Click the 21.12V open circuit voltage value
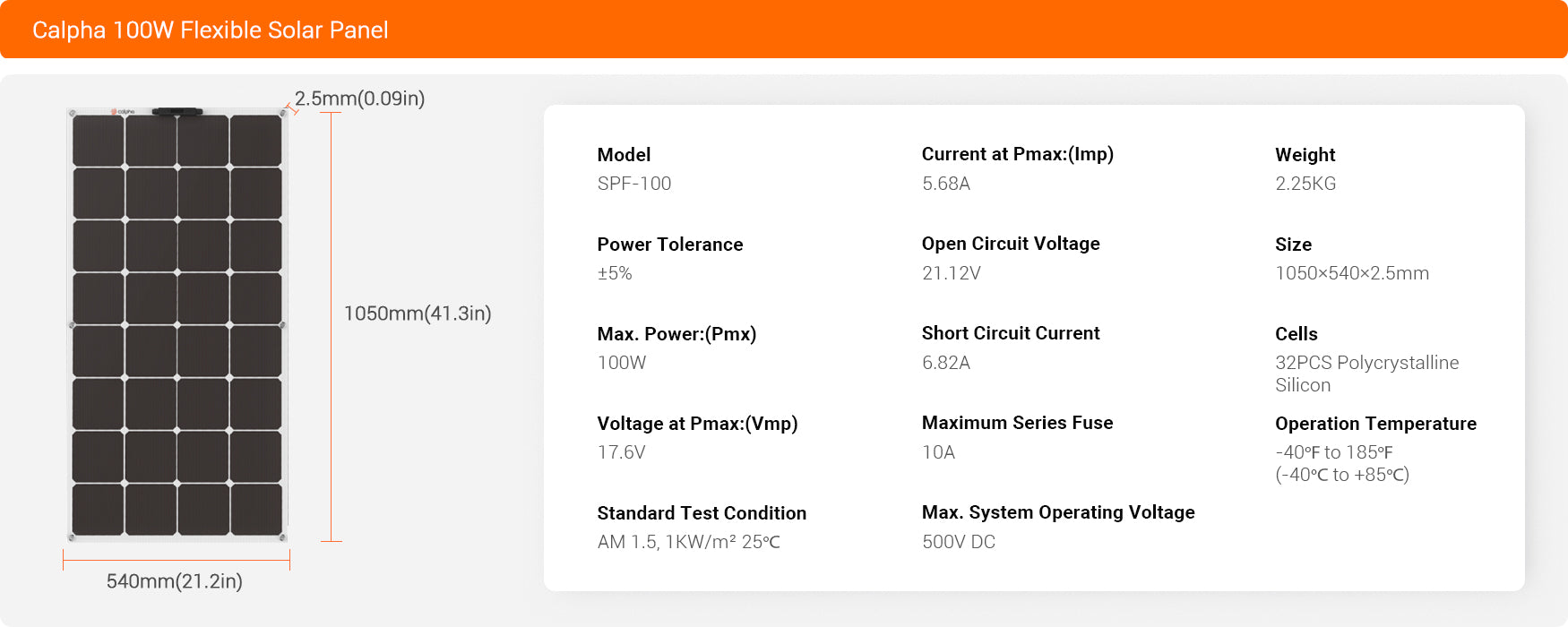The width and height of the screenshot is (1568, 627). point(952,273)
